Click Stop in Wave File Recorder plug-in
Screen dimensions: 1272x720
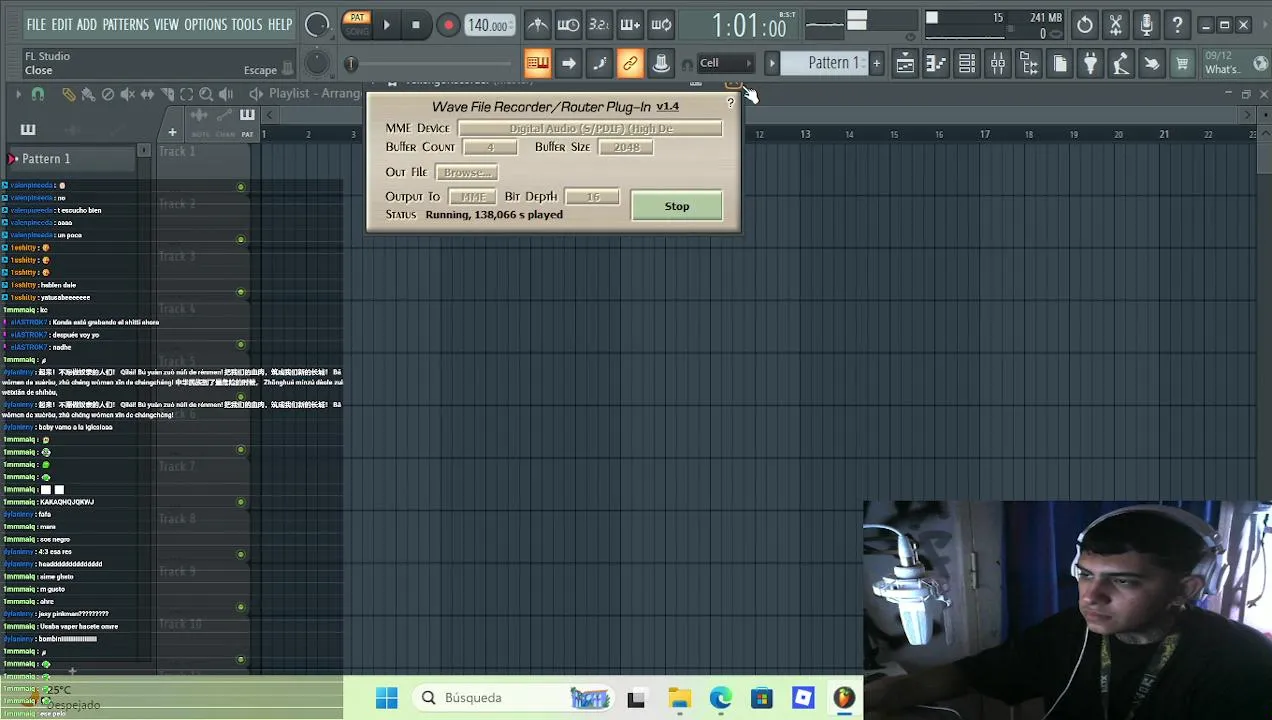(677, 206)
